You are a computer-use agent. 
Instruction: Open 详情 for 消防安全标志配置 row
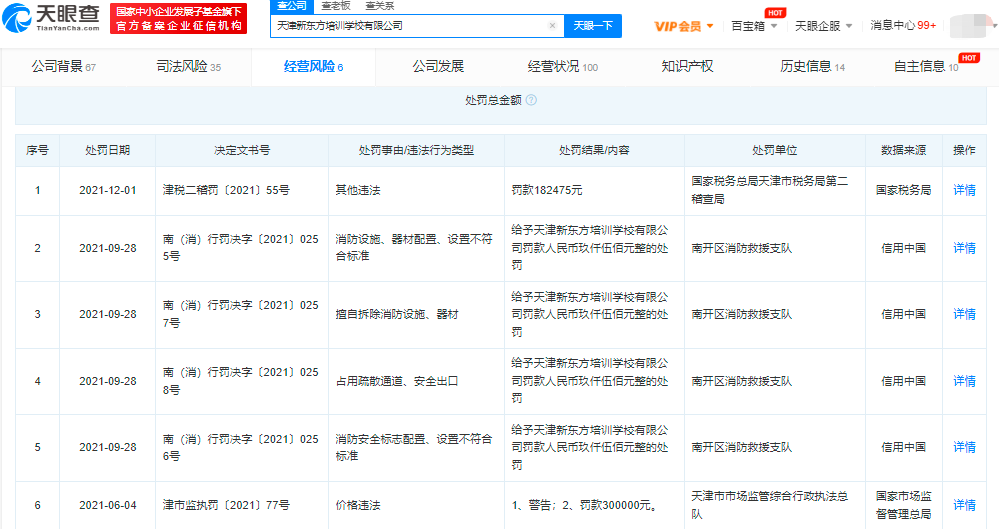pos(964,447)
